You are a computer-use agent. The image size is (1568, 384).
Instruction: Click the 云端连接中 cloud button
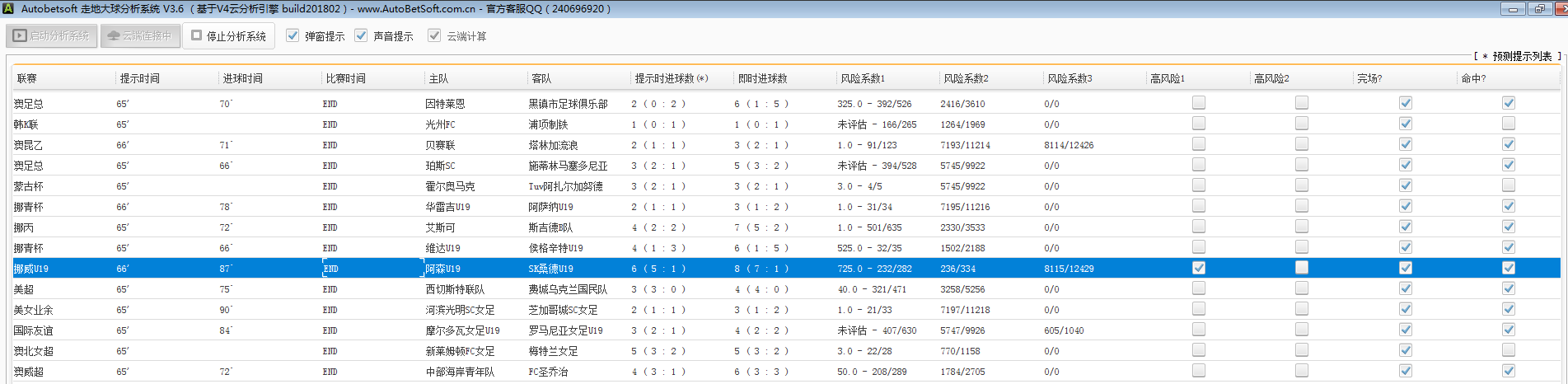click(x=140, y=36)
